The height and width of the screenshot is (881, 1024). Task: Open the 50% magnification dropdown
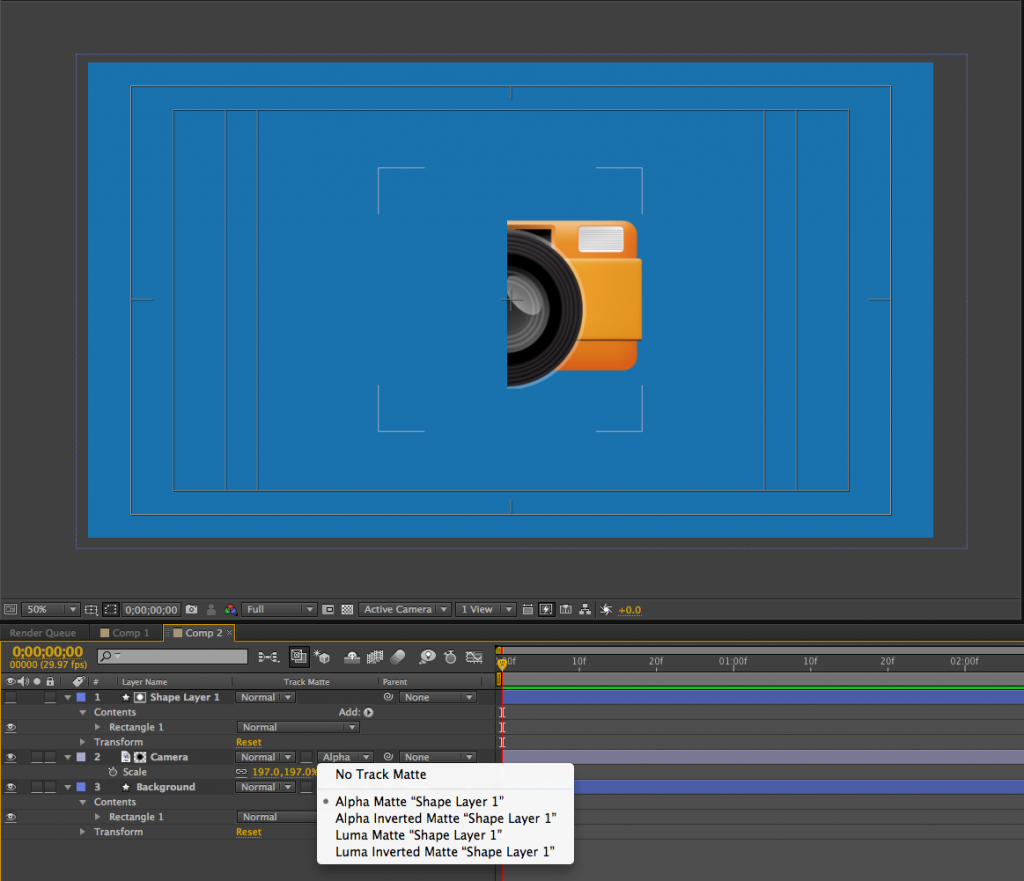(x=50, y=609)
